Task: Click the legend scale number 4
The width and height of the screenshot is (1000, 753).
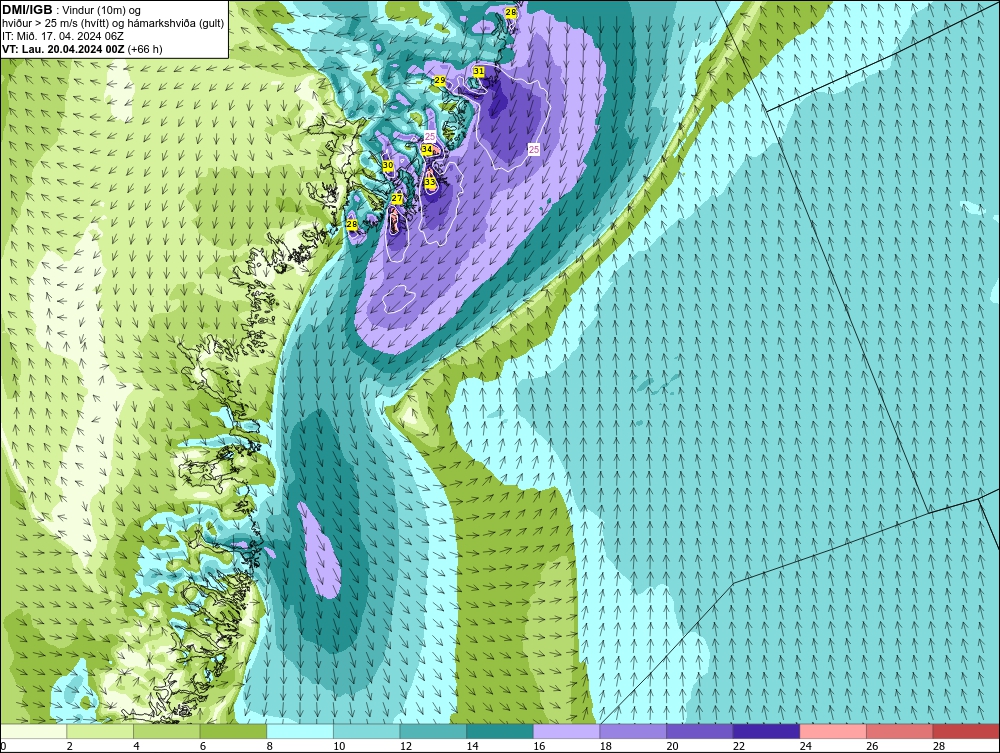Action: 136,746
